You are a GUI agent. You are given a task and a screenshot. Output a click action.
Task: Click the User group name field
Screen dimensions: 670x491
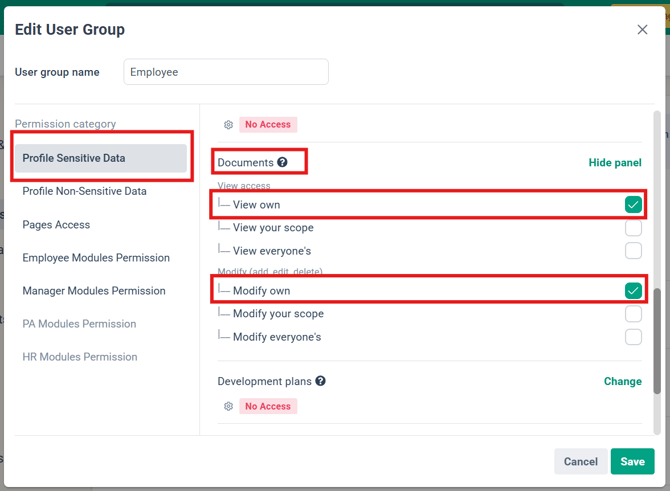[226, 72]
